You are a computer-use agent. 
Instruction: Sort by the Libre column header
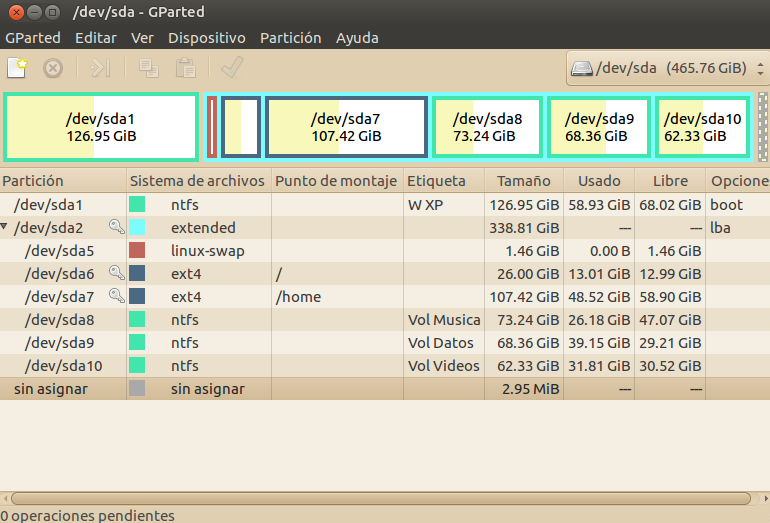pos(670,181)
